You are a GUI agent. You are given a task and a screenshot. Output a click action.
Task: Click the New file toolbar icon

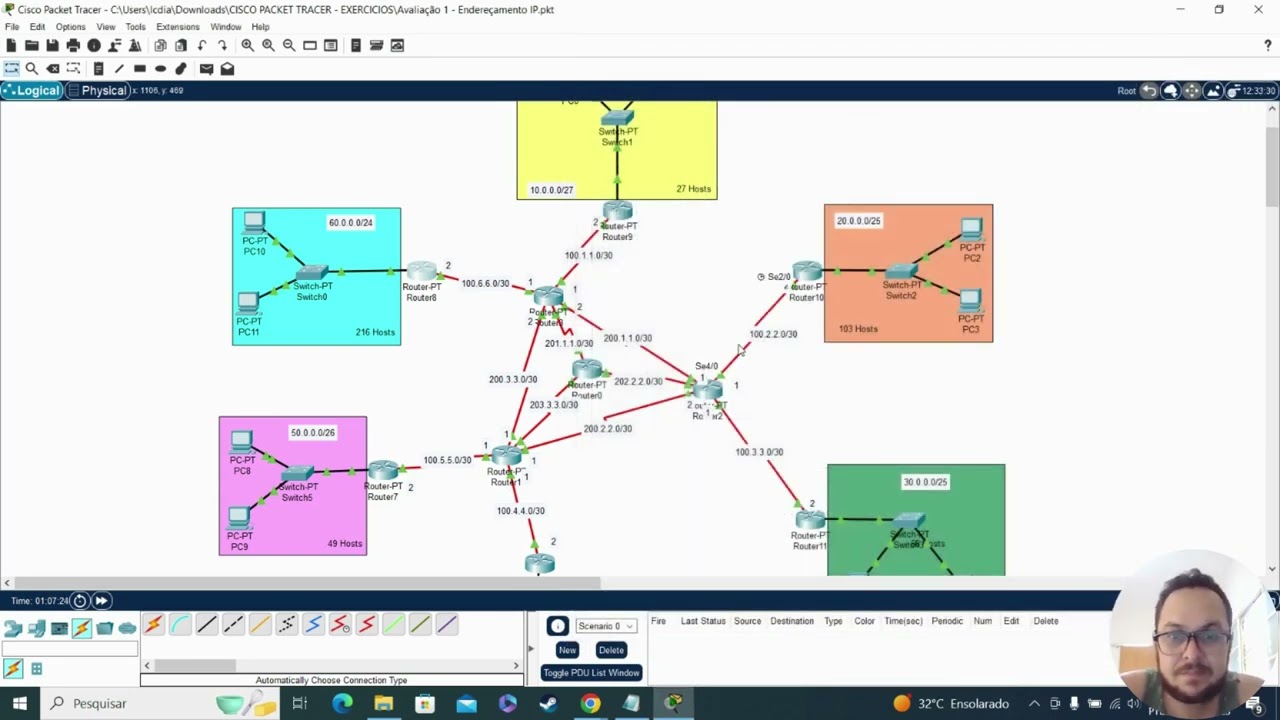[x=11, y=45]
